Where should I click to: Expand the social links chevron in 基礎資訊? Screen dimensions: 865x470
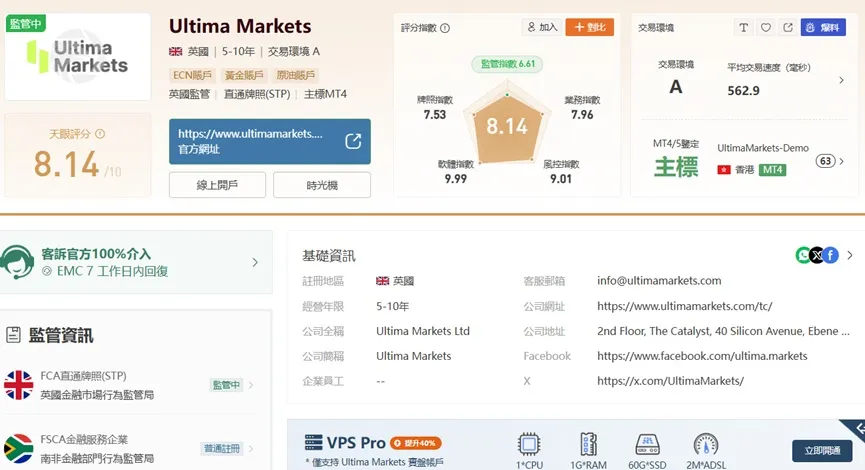tap(850, 255)
